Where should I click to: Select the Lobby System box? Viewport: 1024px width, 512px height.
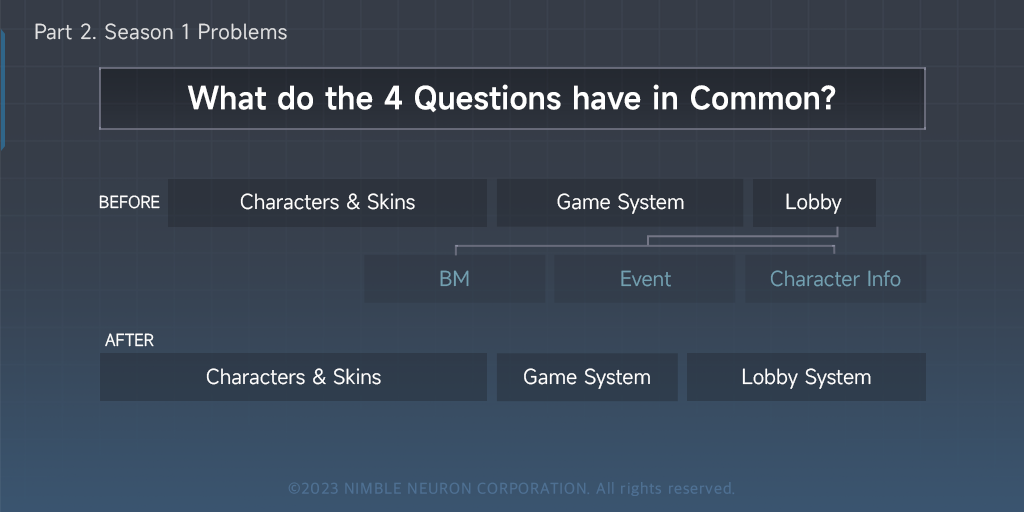click(x=806, y=377)
